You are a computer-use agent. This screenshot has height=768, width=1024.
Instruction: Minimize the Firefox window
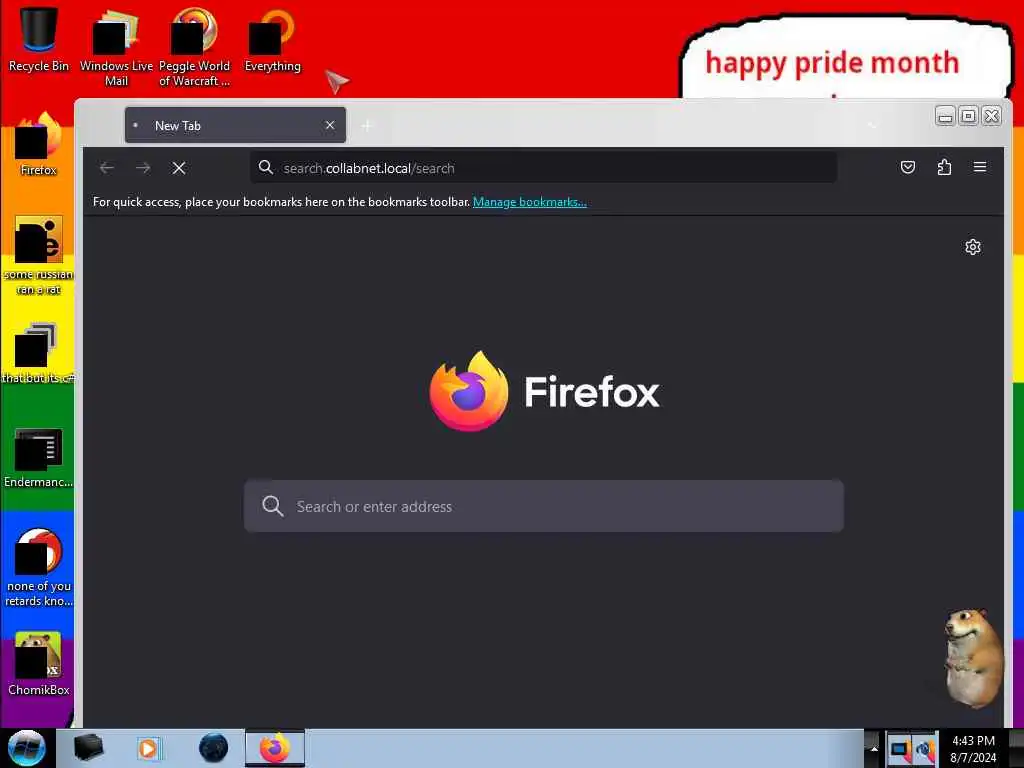coord(945,116)
